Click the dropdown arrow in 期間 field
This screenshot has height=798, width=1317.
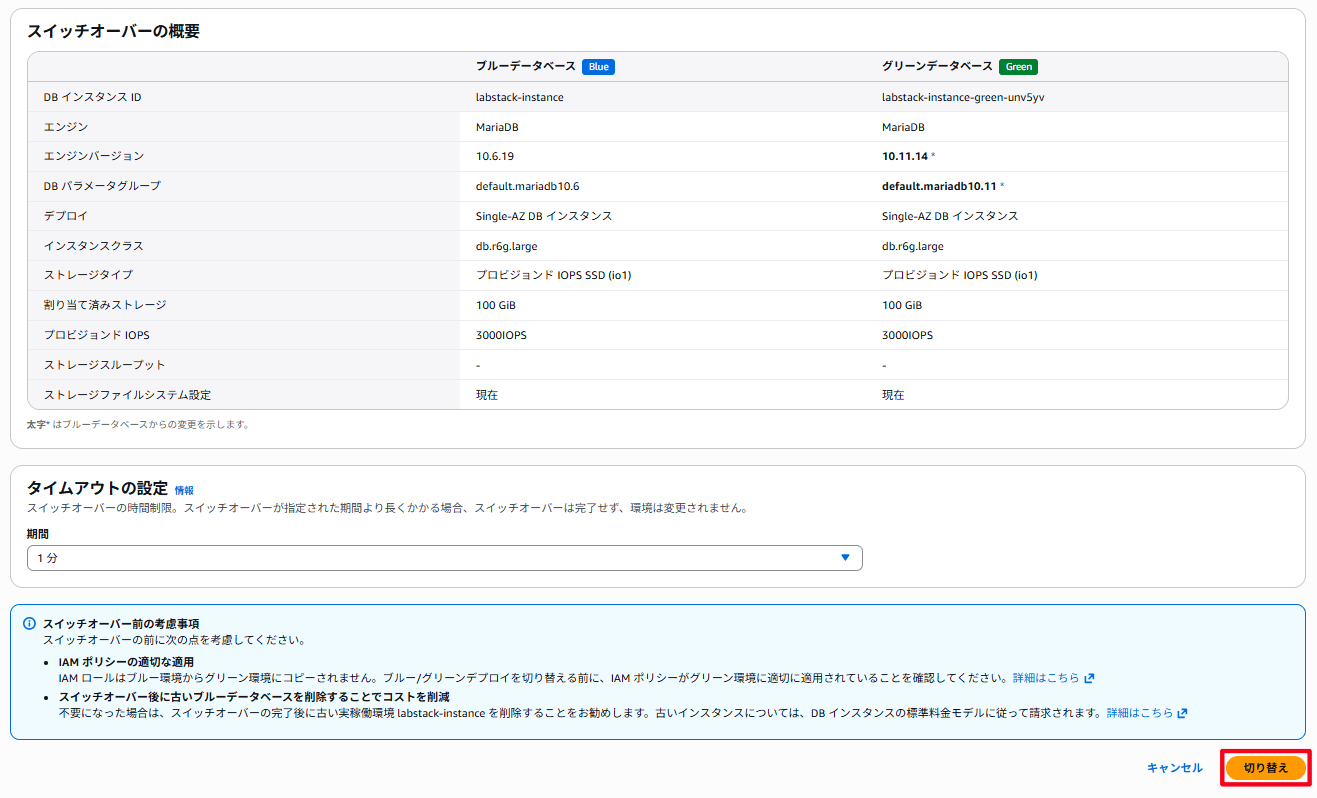pos(845,558)
